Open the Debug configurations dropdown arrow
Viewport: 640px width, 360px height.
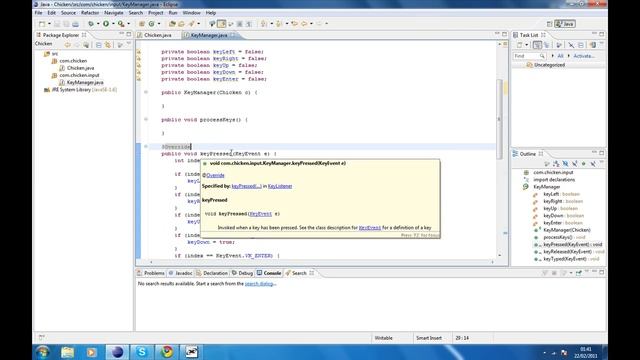[x=98, y=24]
